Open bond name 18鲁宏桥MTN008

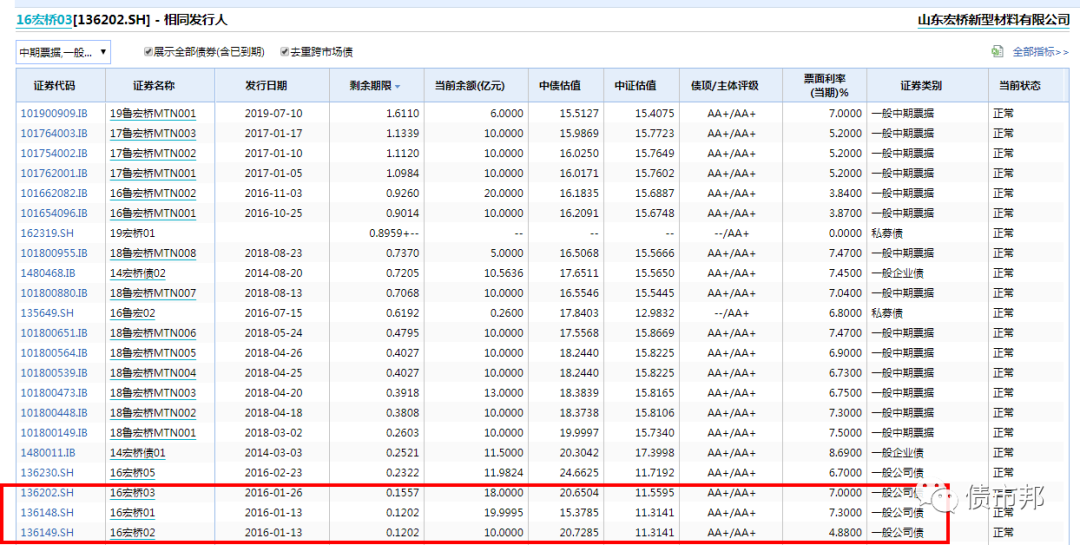[x=152, y=253]
